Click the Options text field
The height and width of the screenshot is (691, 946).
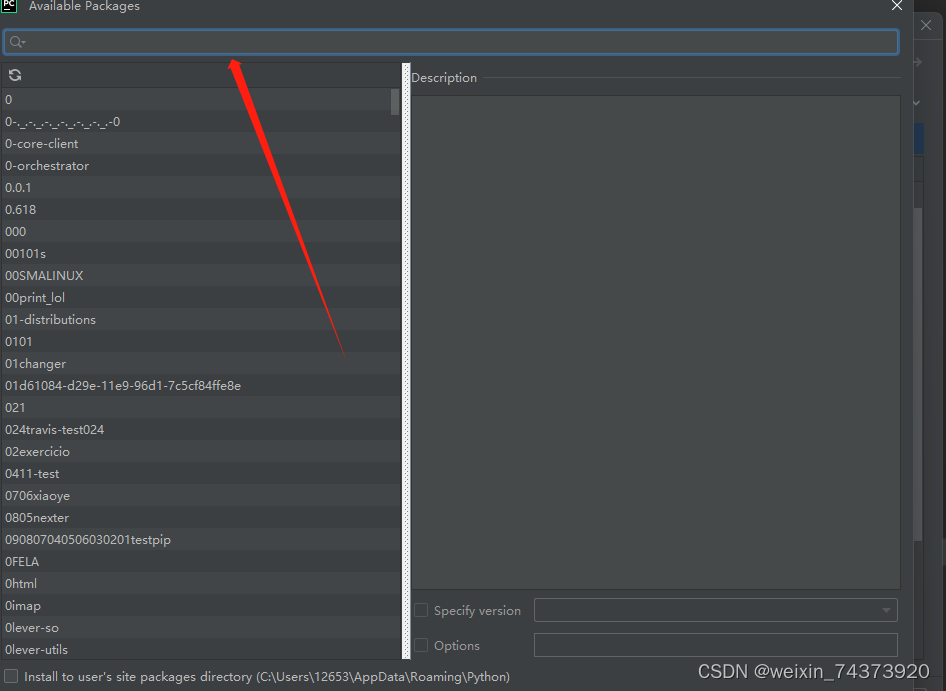click(716, 645)
